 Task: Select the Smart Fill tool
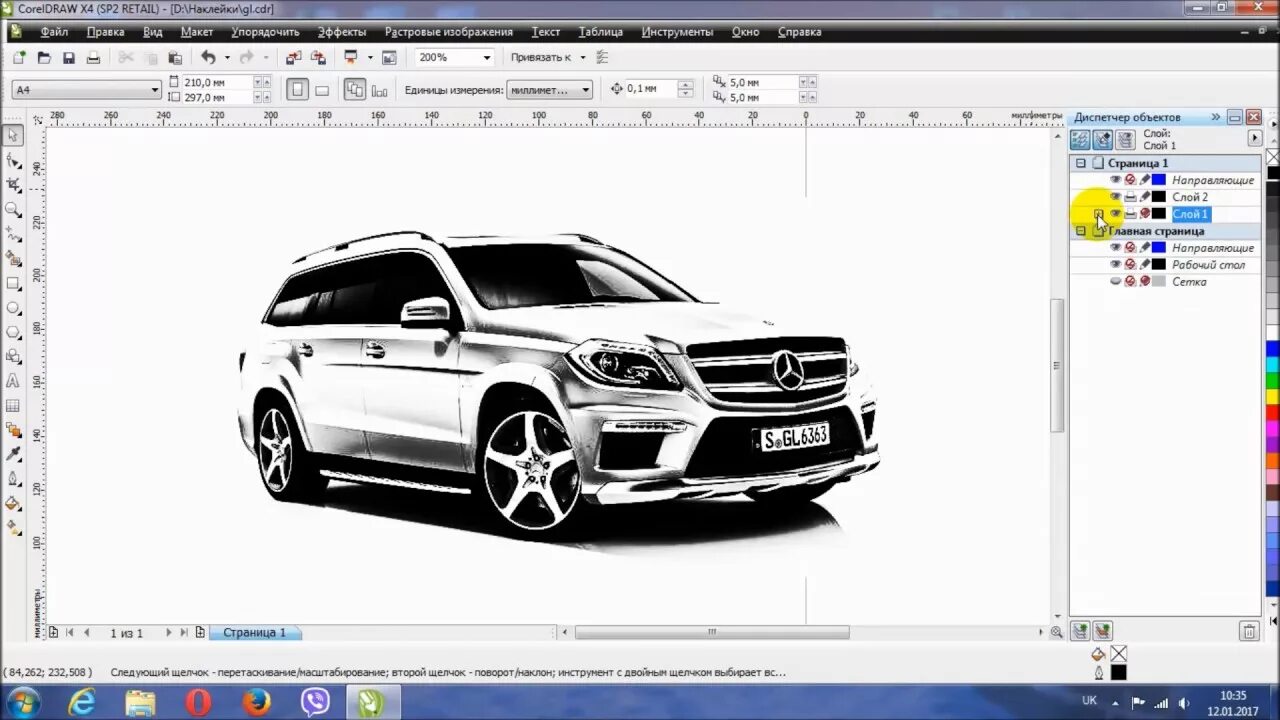pos(13,259)
